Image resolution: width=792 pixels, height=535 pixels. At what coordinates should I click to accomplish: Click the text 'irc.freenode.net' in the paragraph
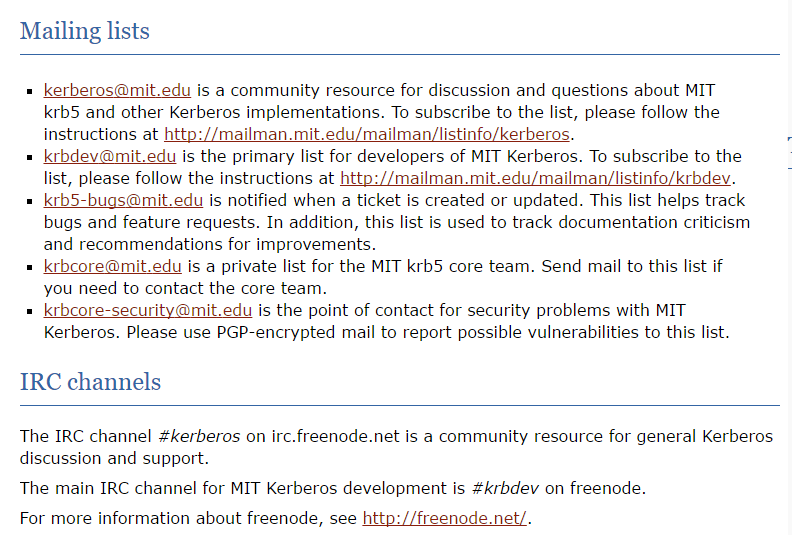[x=335, y=436]
